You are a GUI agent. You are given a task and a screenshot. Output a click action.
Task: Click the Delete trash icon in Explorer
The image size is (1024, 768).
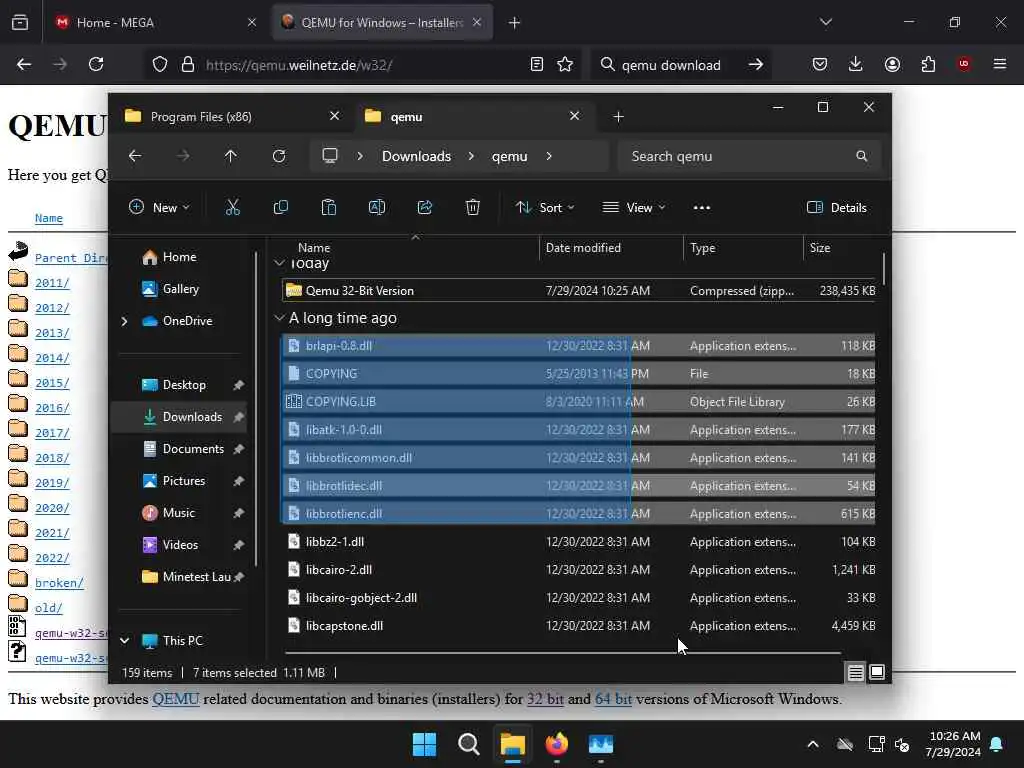473,208
